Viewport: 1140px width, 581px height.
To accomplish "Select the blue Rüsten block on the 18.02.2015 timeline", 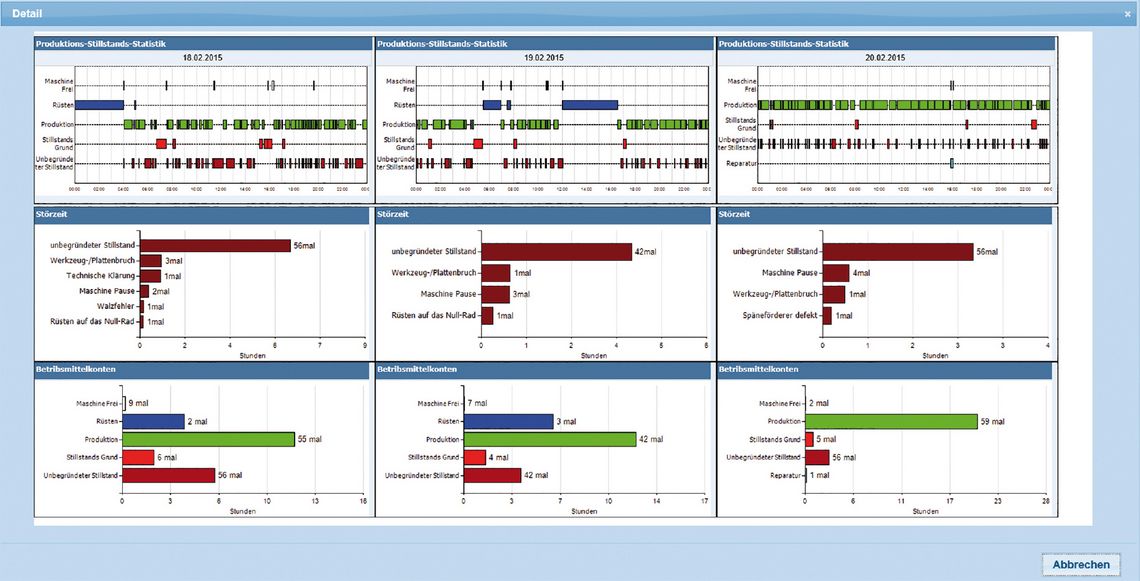I will tap(100, 105).
